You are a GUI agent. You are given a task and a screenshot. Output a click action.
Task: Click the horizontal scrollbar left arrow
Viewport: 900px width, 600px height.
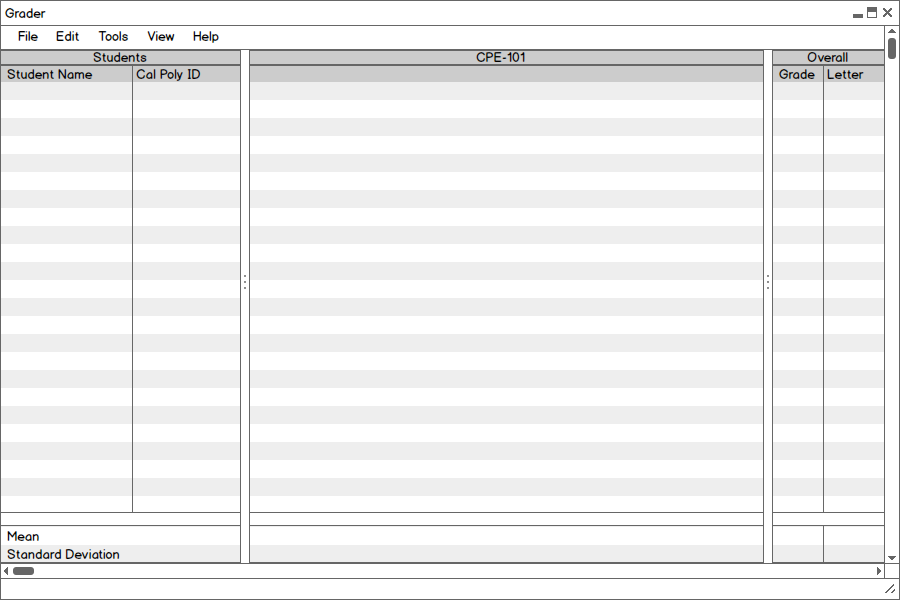pyautogui.click(x=6, y=571)
